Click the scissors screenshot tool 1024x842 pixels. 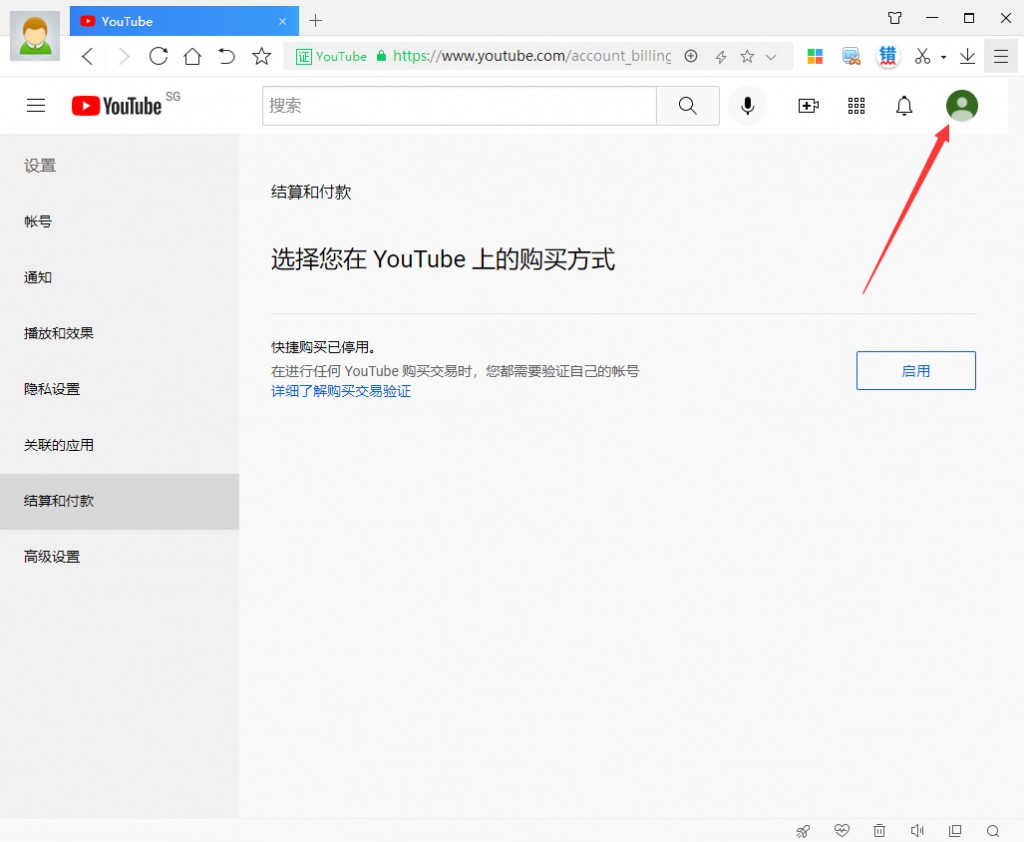pyautogui.click(x=922, y=56)
